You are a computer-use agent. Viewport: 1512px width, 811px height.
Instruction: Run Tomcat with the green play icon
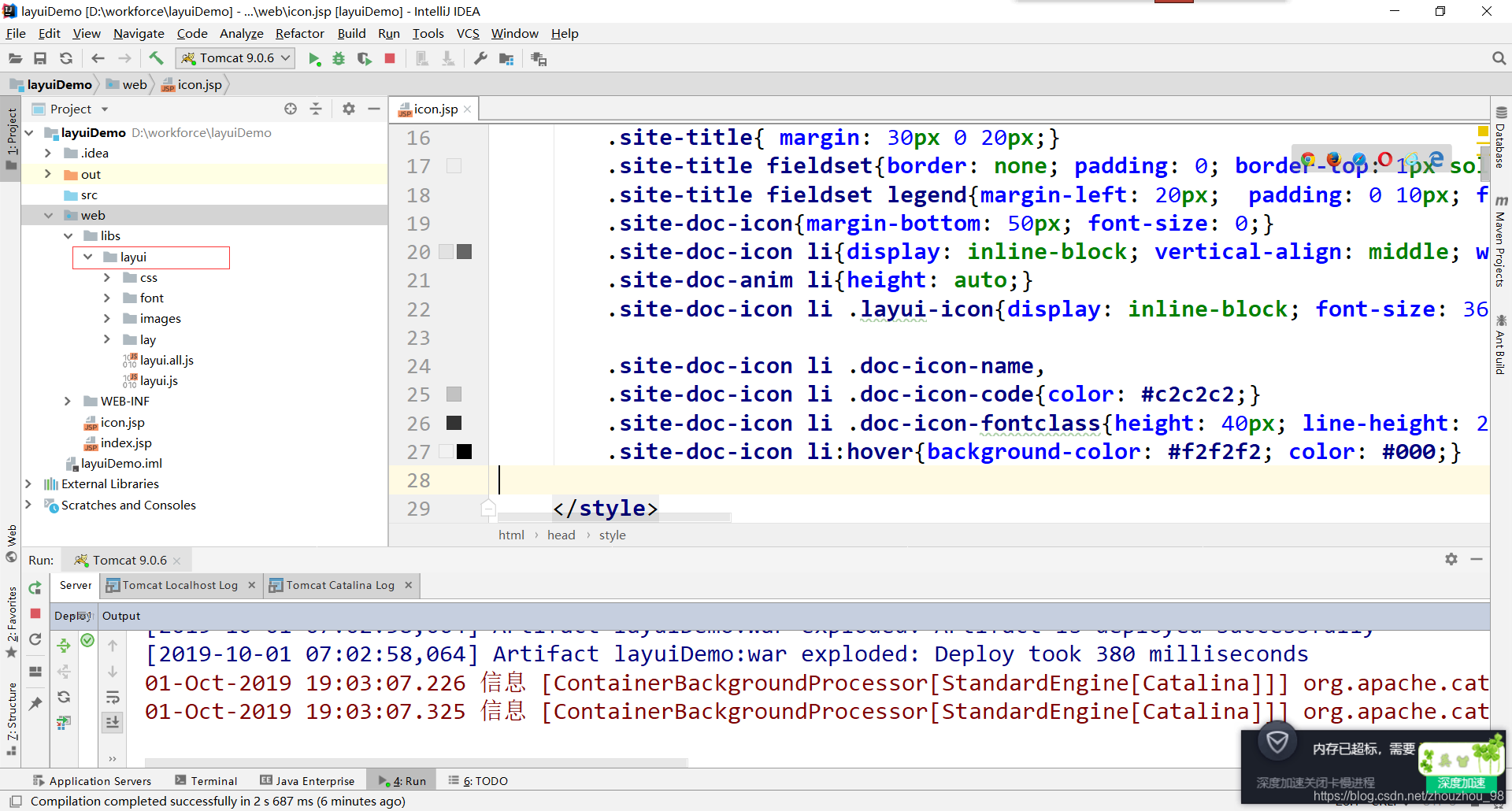314,59
